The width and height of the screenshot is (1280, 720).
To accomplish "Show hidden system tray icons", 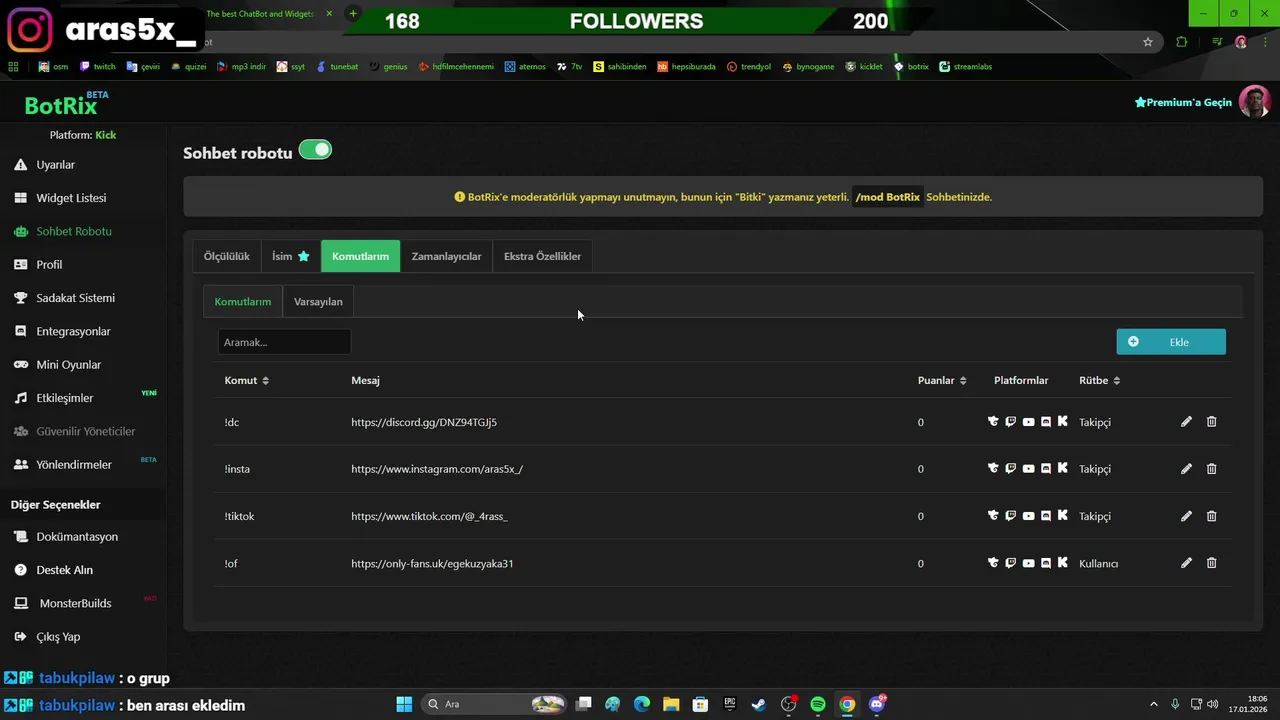I will click(1154, 704).
